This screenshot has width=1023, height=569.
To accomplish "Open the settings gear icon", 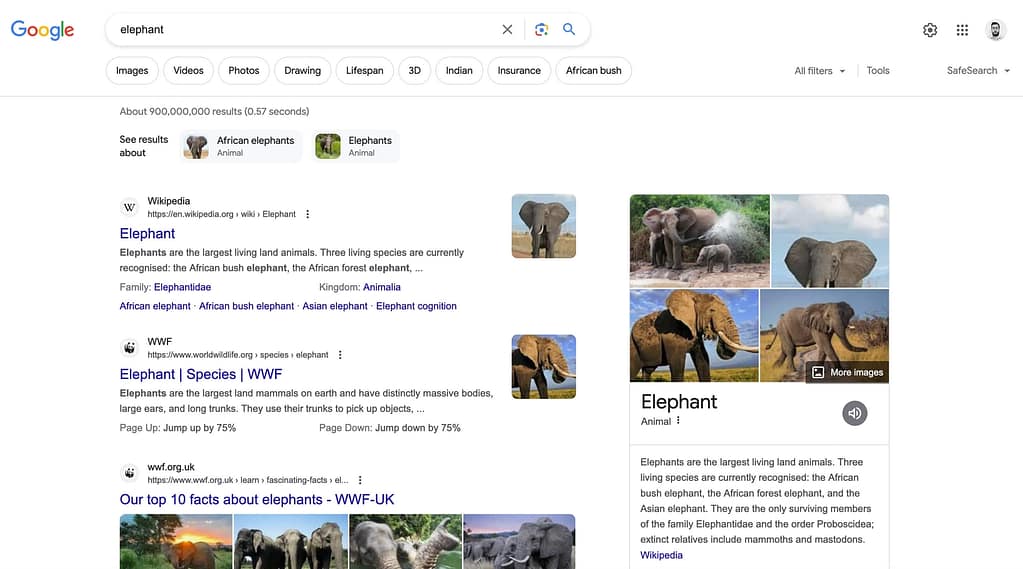I will [x=930, y=30].
